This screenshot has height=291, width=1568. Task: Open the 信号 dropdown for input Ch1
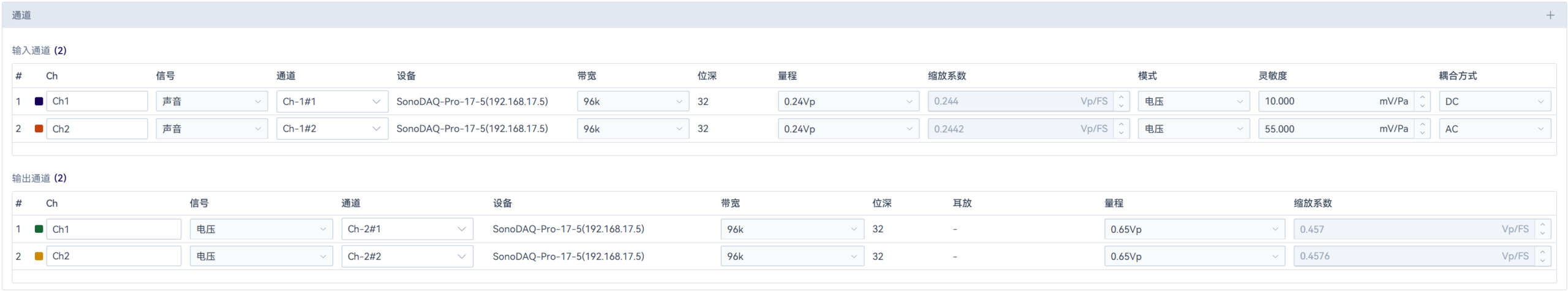point(211,102)
